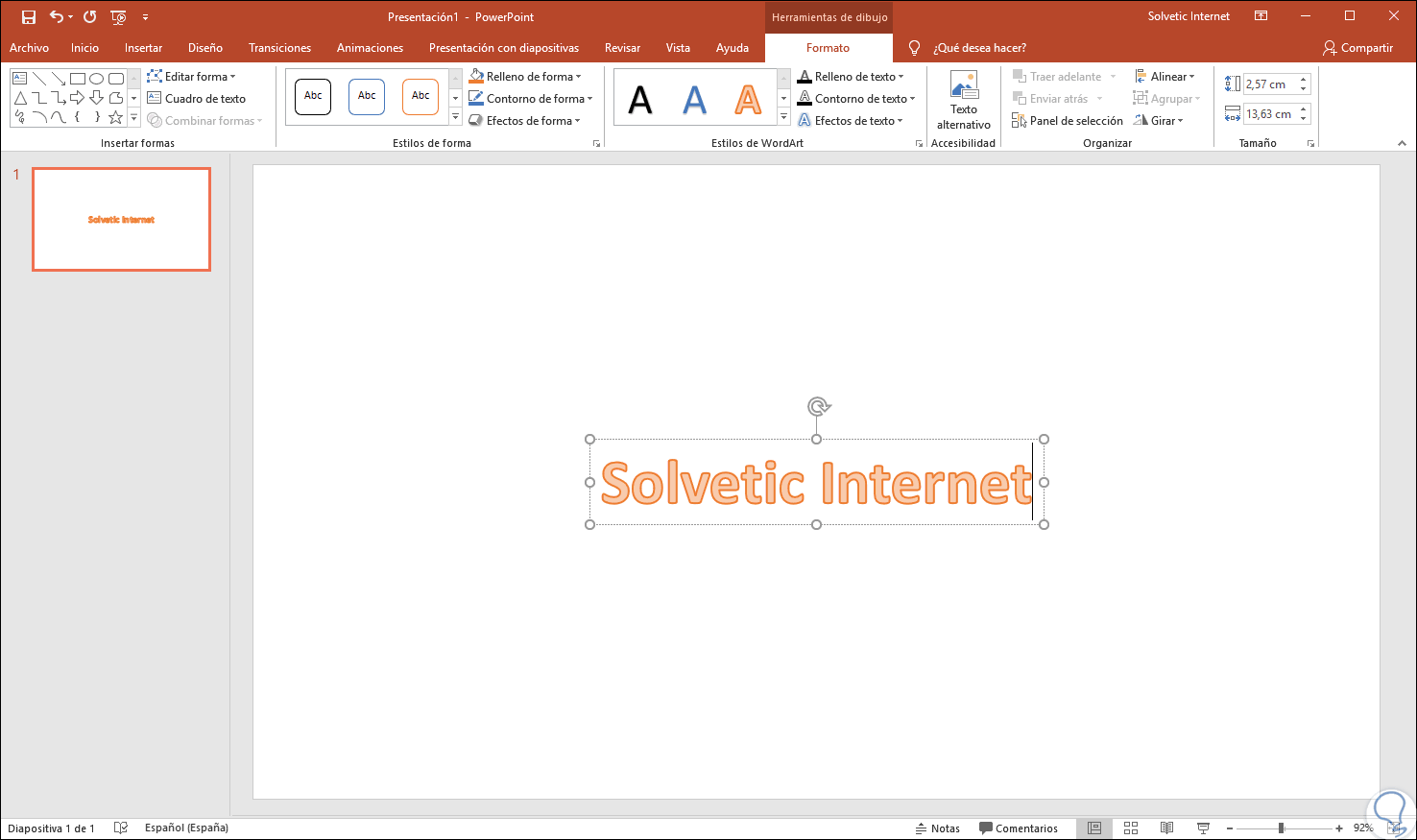The height and width of the screenshot is (840, 1417).
Task: Click the spell check icon in status bar
Action: pos(121,828)
